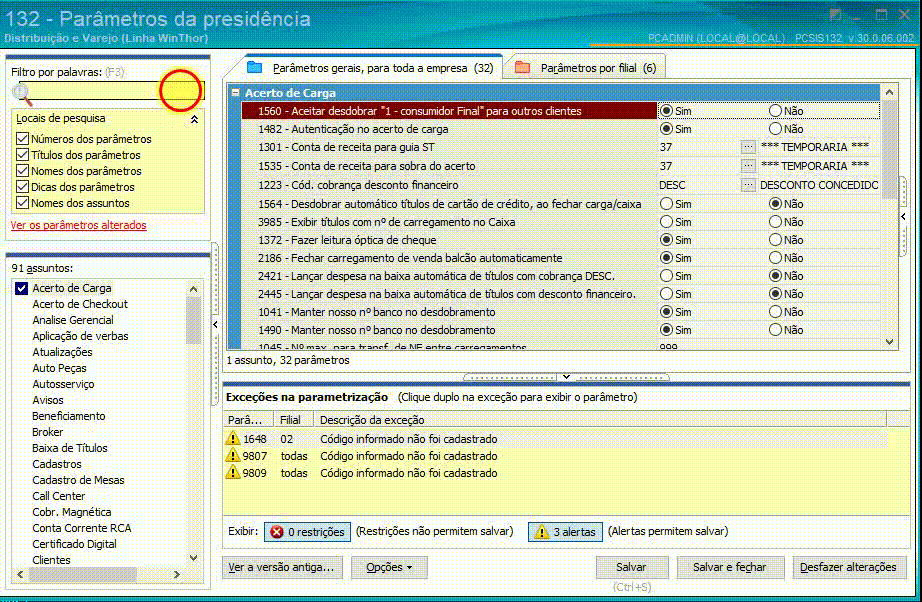Set parameter 2421 to Sim
This screenshot has height=602, width=922.
tap(666, 276)
